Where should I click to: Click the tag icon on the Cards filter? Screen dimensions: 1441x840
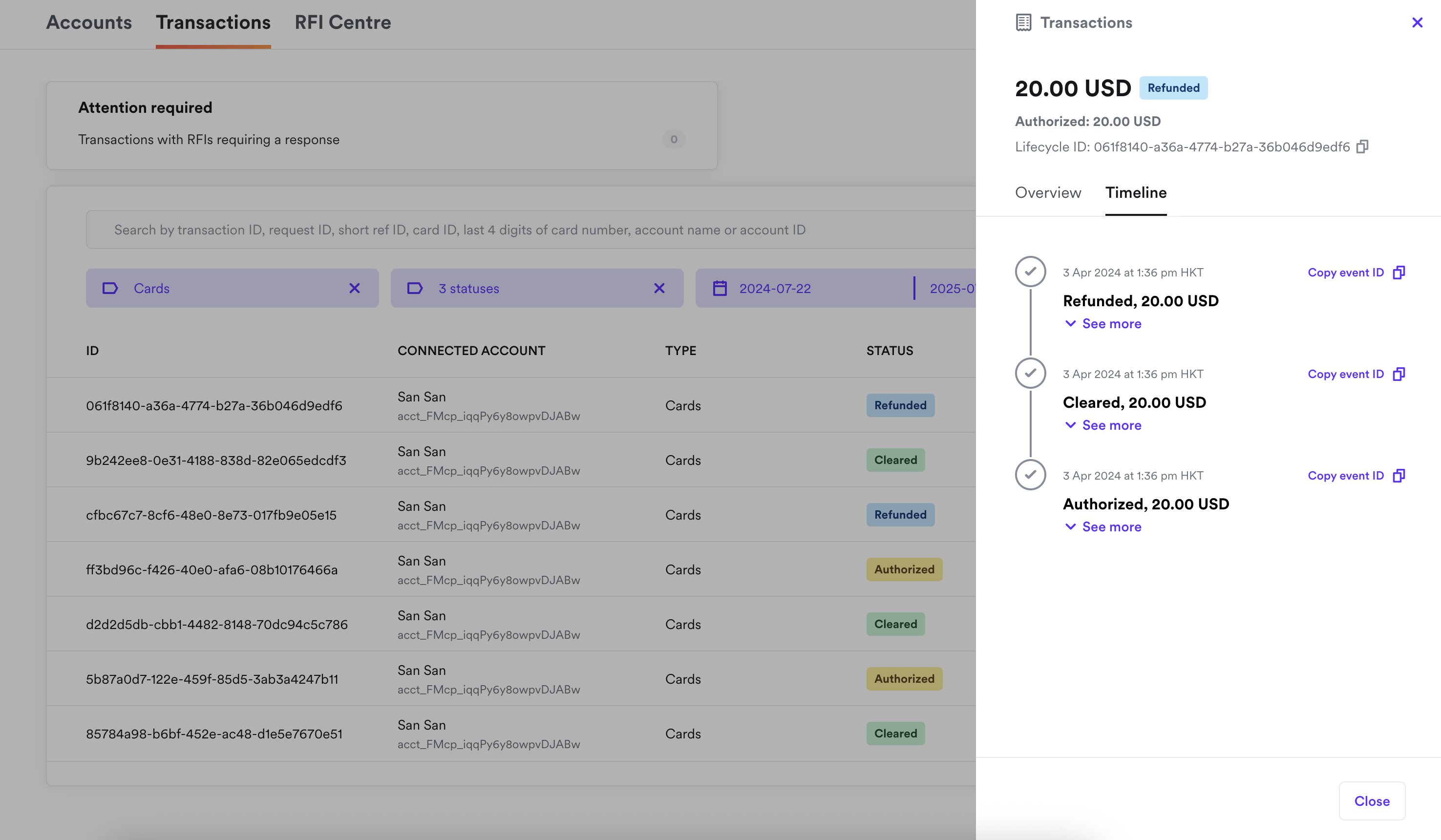coord(110,288)
